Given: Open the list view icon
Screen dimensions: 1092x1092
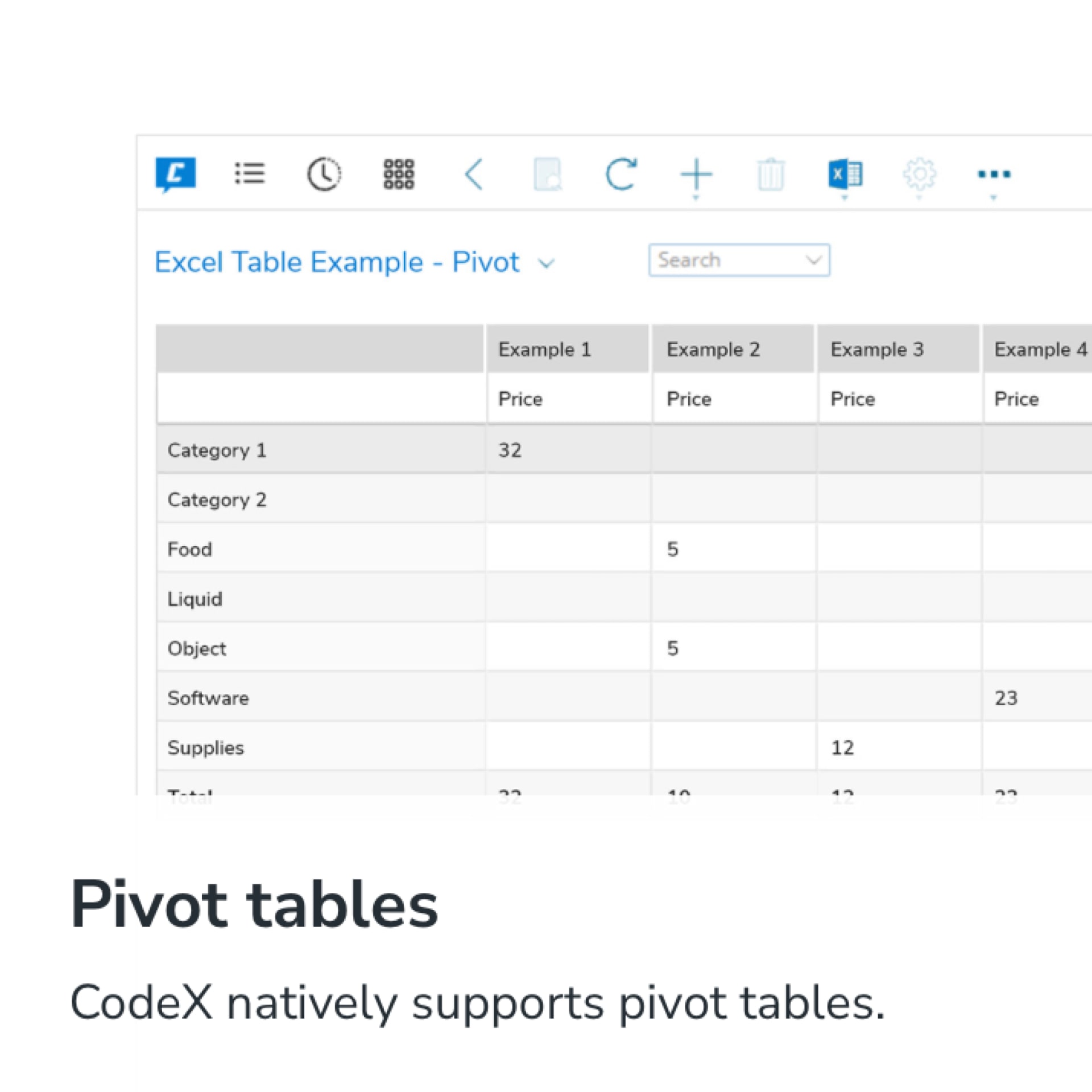Looking at the screenshot, I should click(250, 173).
